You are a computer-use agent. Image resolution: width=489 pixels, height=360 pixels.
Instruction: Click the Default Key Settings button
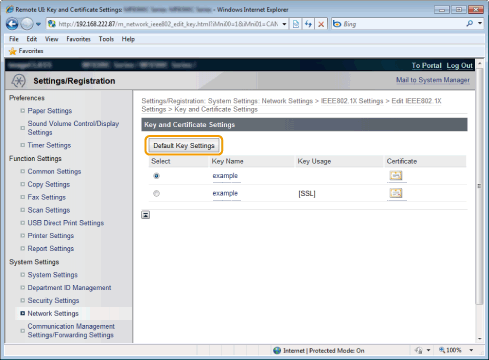tap(184, 146)
